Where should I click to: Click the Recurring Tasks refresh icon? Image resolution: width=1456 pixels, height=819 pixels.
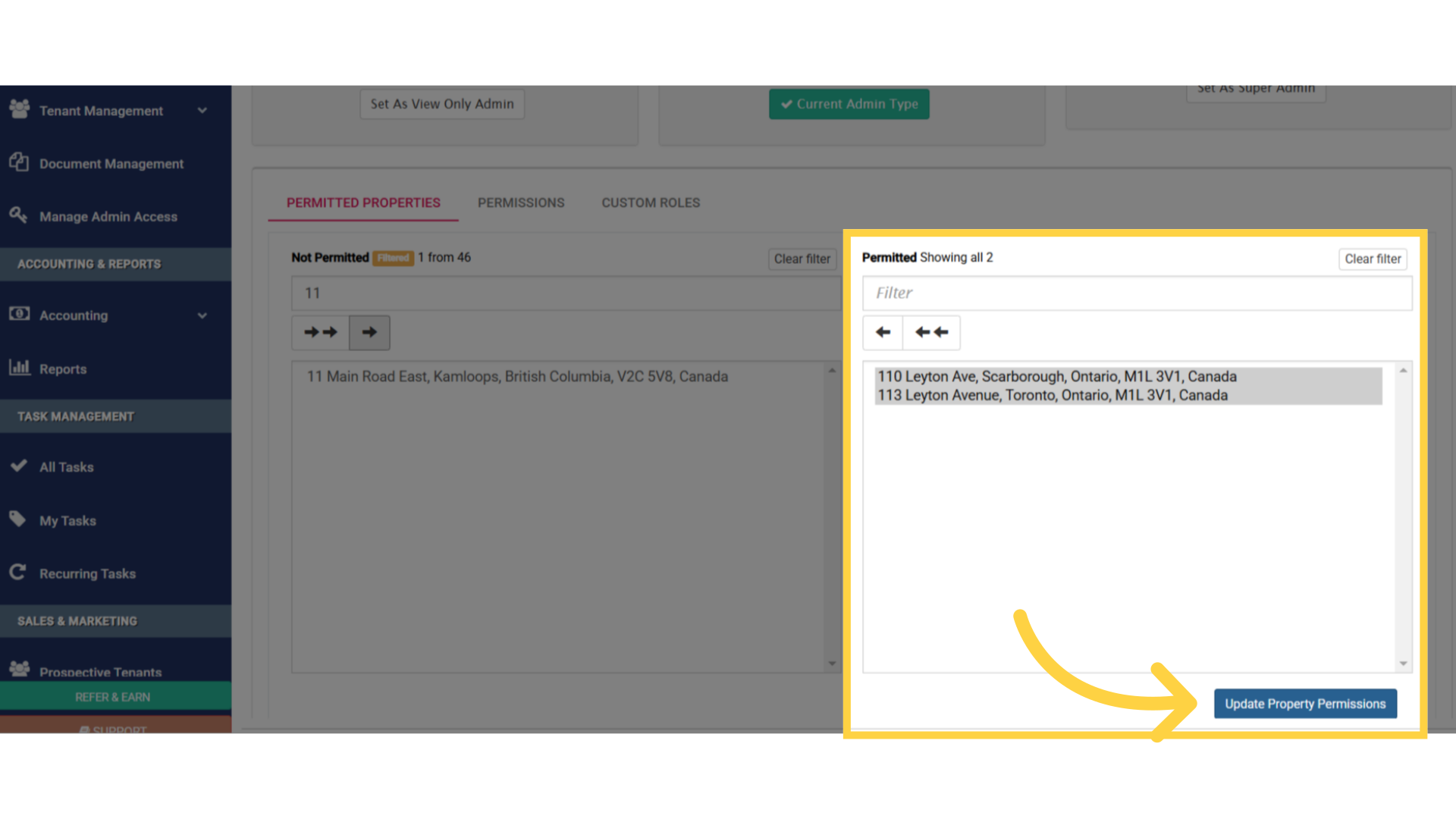18,573
